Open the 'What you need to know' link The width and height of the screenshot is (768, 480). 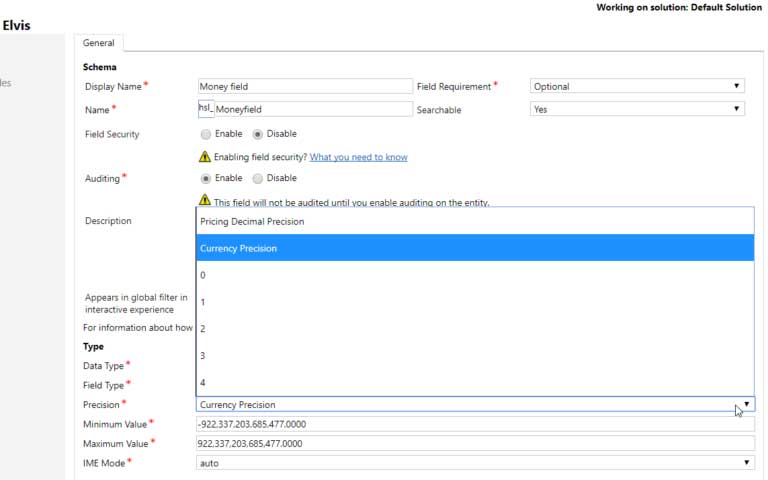tap(359, 157)
